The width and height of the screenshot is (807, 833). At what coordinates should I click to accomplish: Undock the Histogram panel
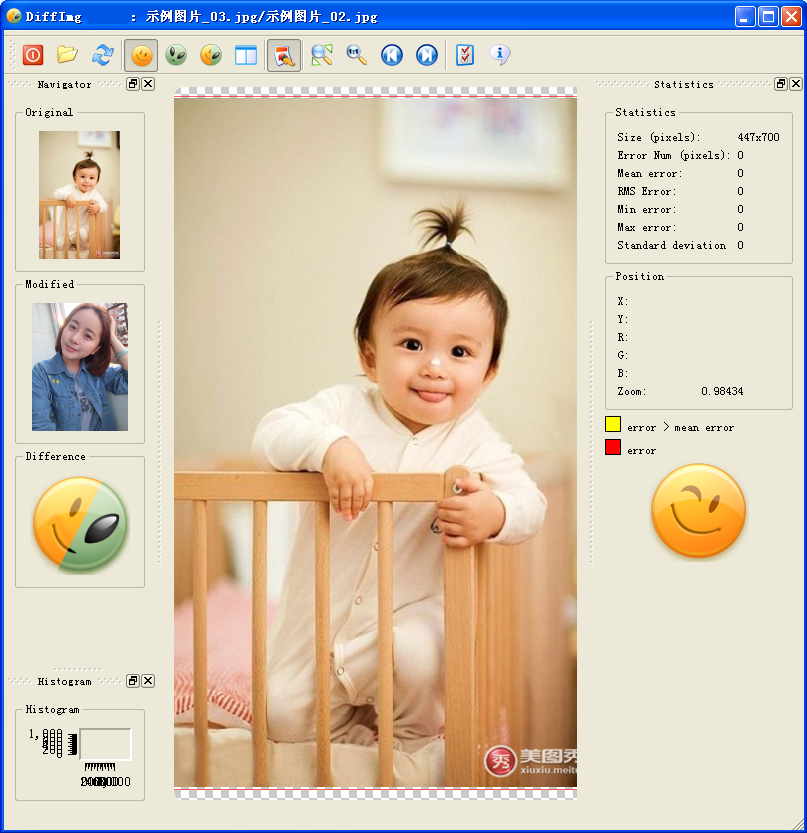coord(133,681)
